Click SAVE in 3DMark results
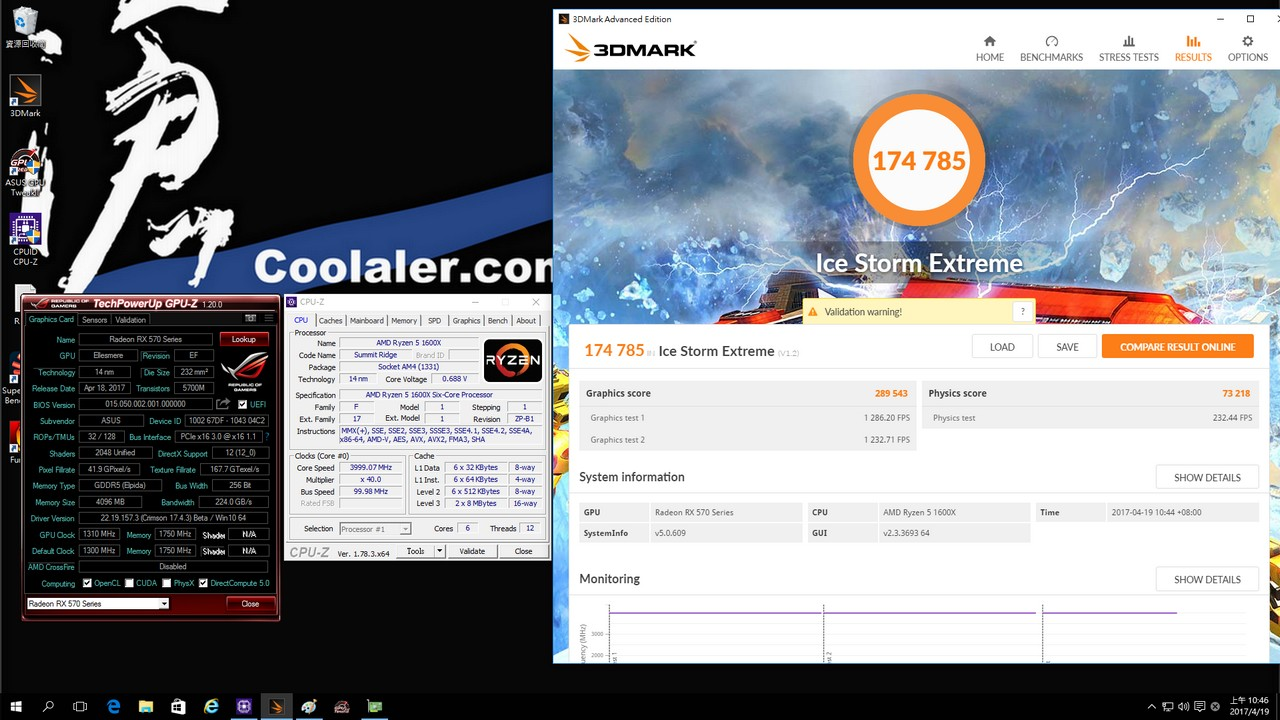Viewport: 1280px width, 720px height. tap(1067, 347)
